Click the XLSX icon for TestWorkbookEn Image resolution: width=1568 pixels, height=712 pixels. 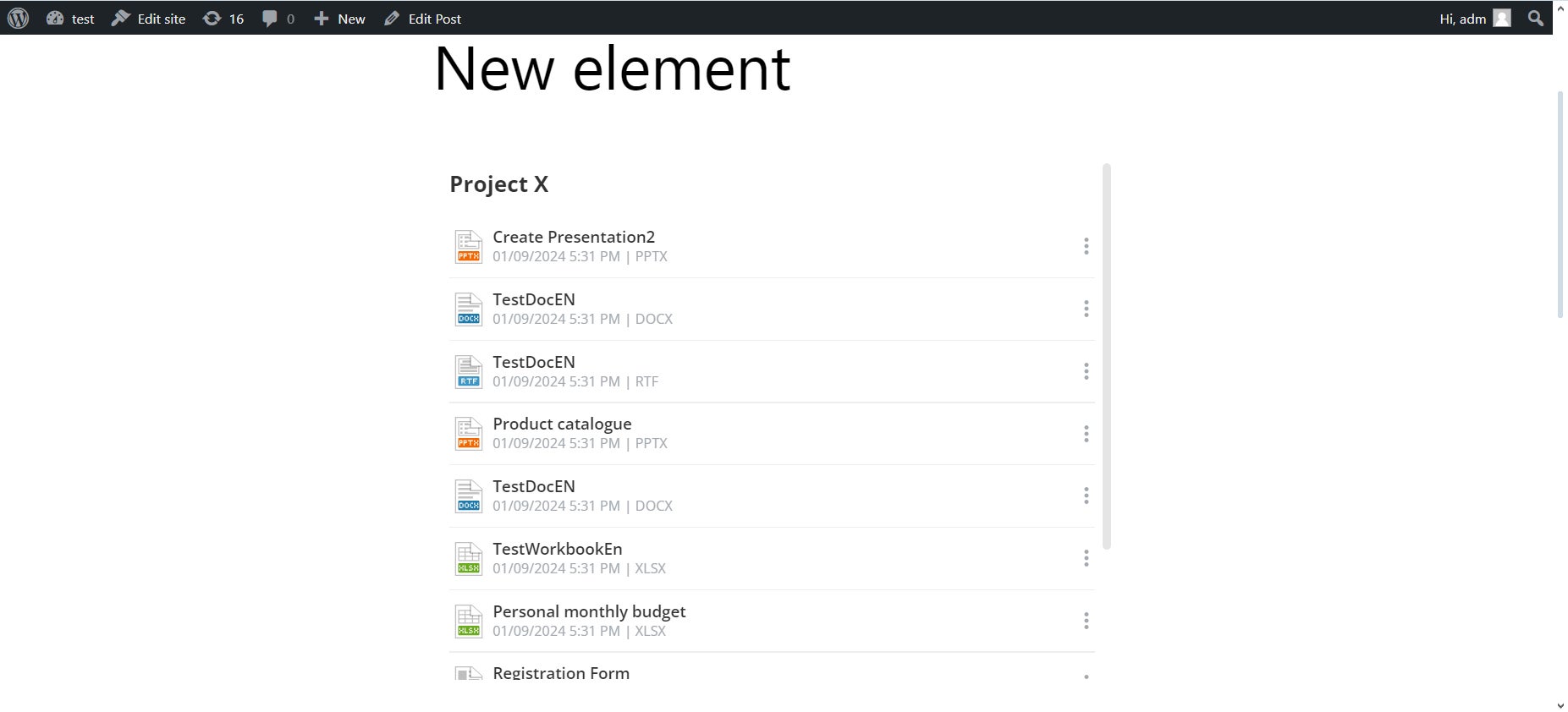point(469,558)
